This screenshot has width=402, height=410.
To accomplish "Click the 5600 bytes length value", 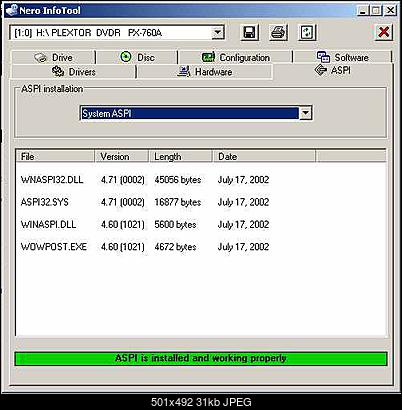I will (x=175, y=225).
